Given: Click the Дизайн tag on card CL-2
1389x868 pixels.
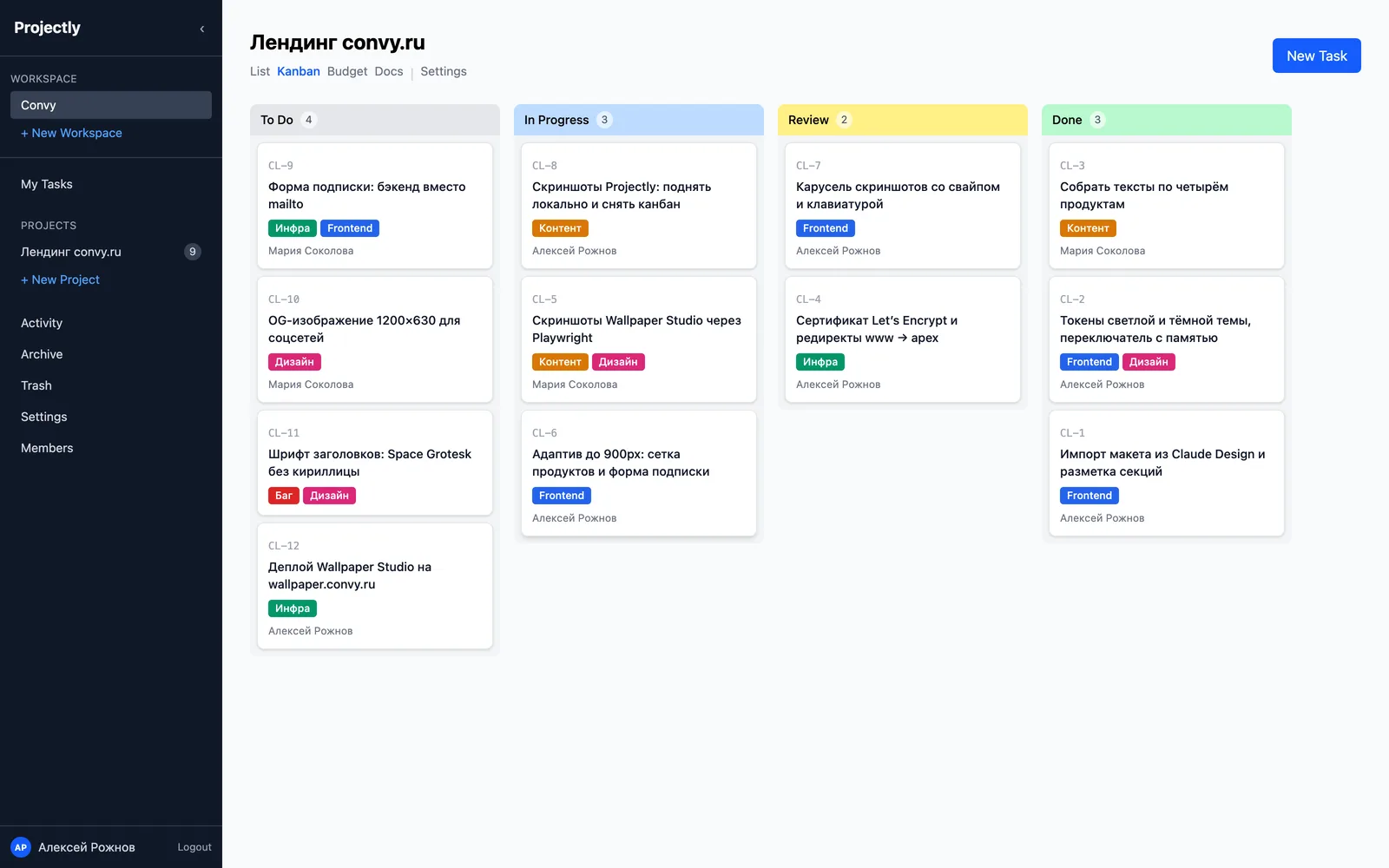Looking at the screenshot, I should click(1149, 362).
